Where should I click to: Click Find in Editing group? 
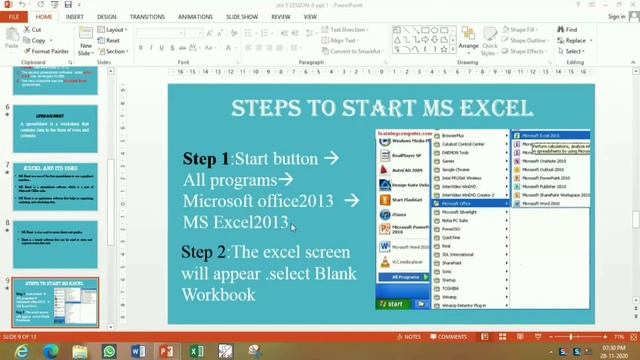(x=567, y=30)
